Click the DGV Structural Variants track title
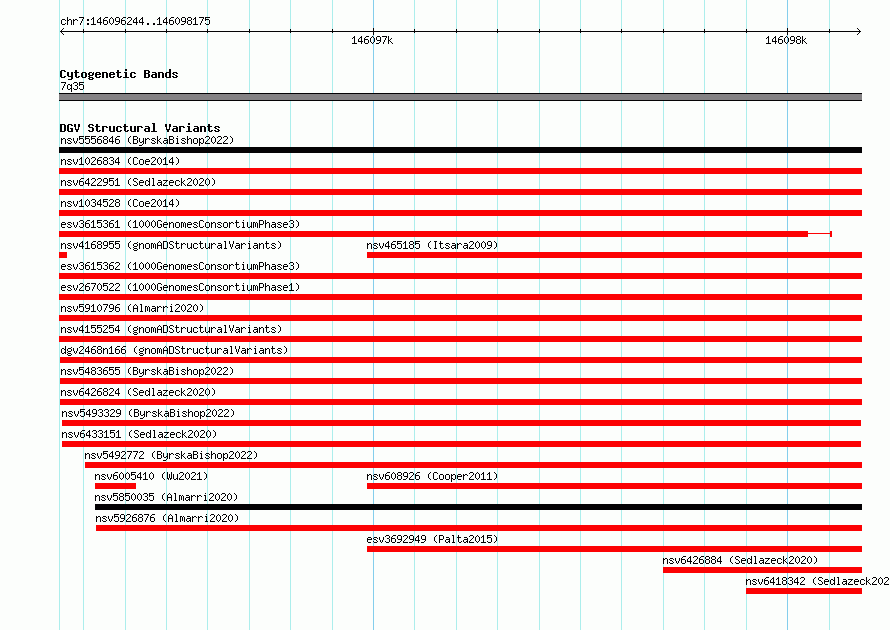 coord(140,128)
